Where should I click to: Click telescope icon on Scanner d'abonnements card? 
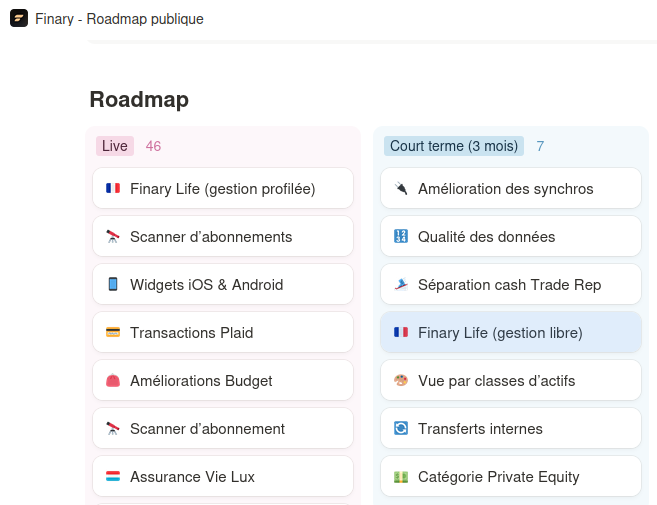coord(112,237)
